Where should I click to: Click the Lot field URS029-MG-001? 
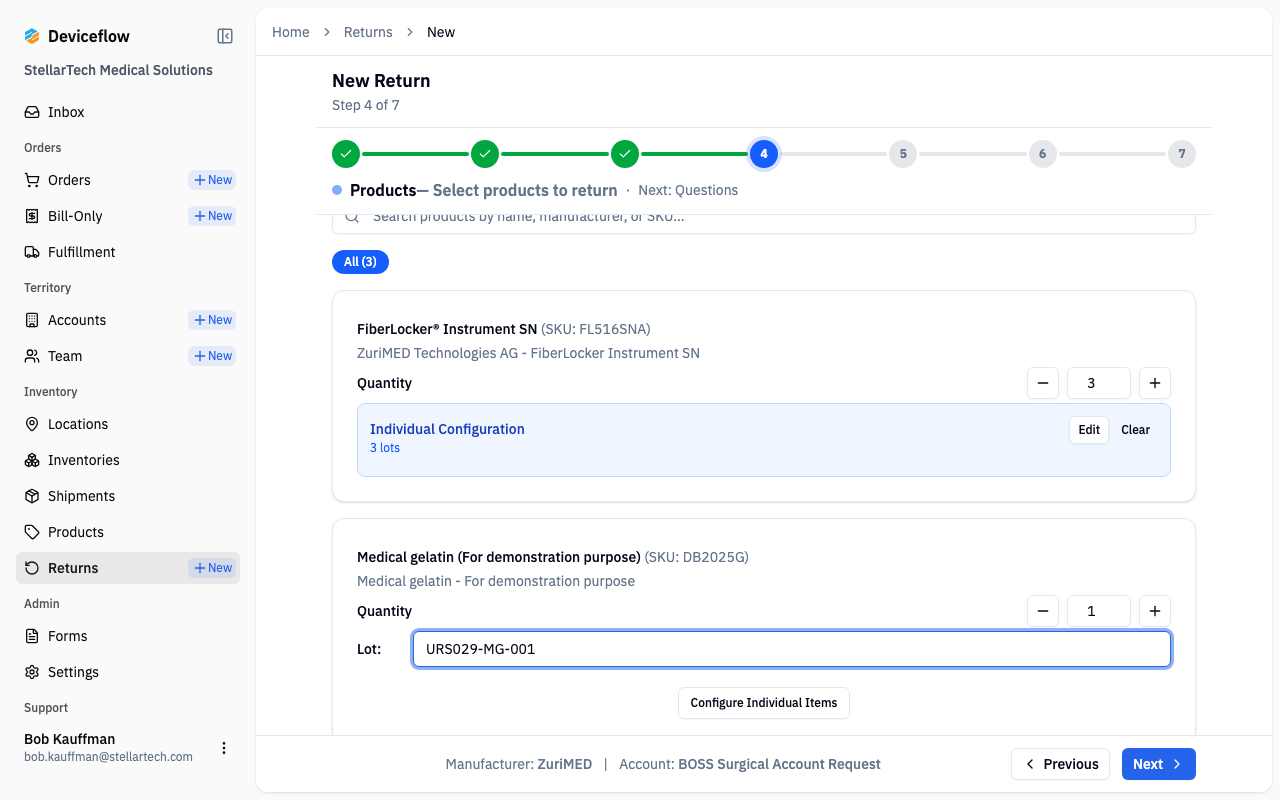pyautogui.click(x=791, y=649)
